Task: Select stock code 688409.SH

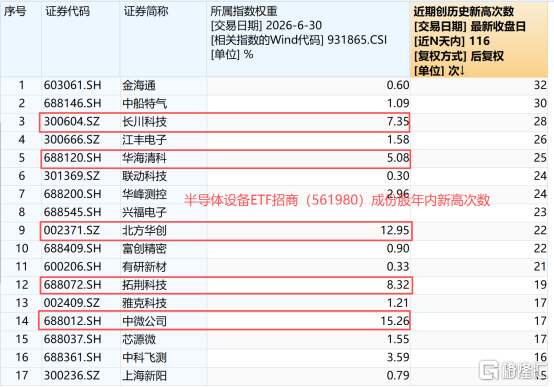Action: [72, 248]
